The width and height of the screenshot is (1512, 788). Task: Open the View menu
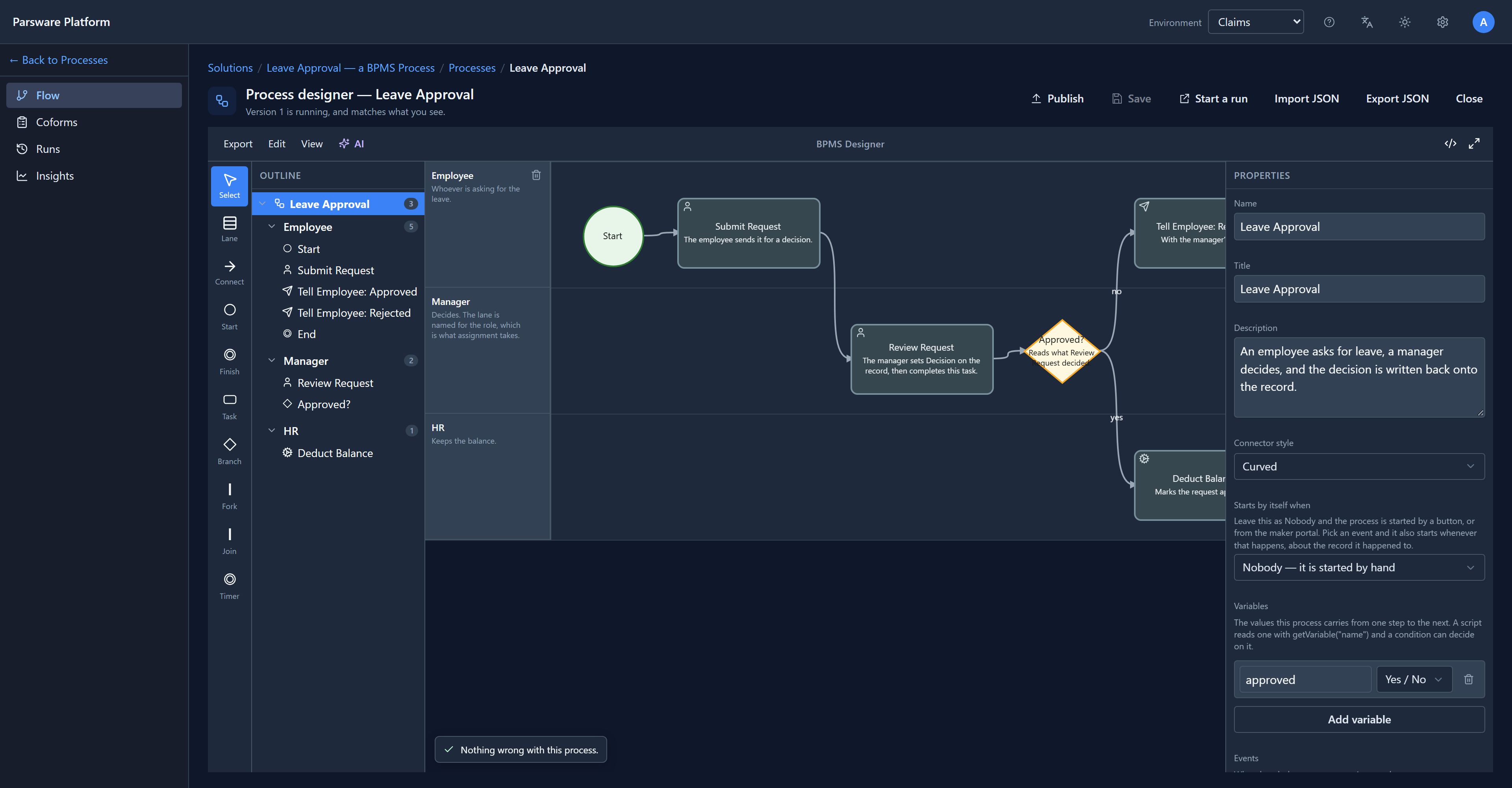(x=312, y=144)
